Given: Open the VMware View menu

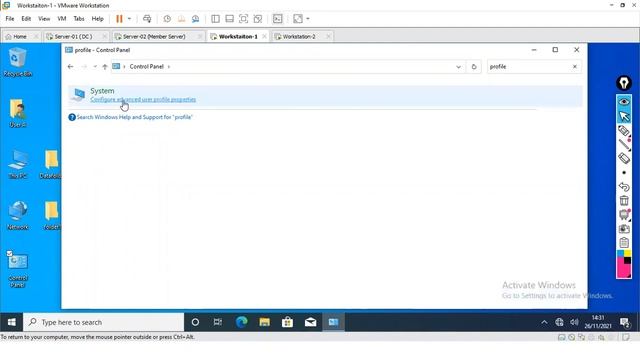Looking at the screenshot, I should (44, 19).
